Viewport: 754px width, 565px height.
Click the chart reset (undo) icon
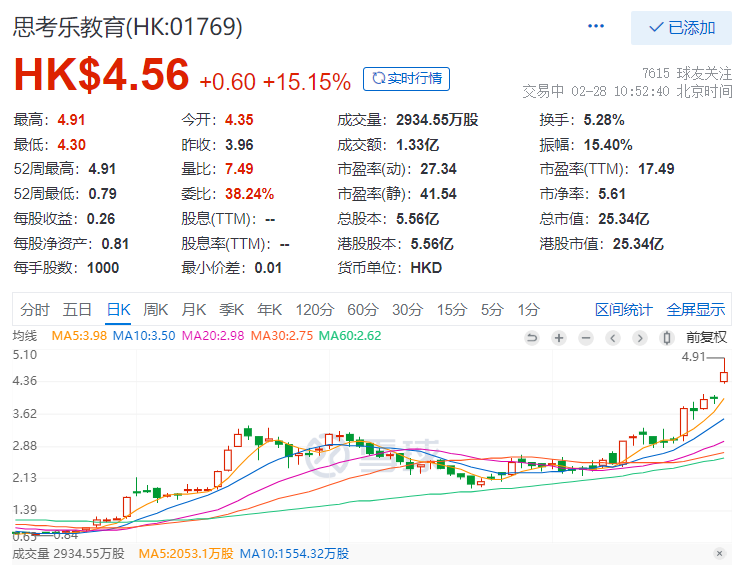tap(532, 338)
